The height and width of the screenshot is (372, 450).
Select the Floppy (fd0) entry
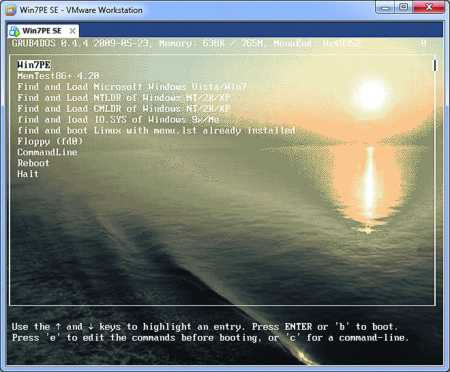tap(50, 141)
